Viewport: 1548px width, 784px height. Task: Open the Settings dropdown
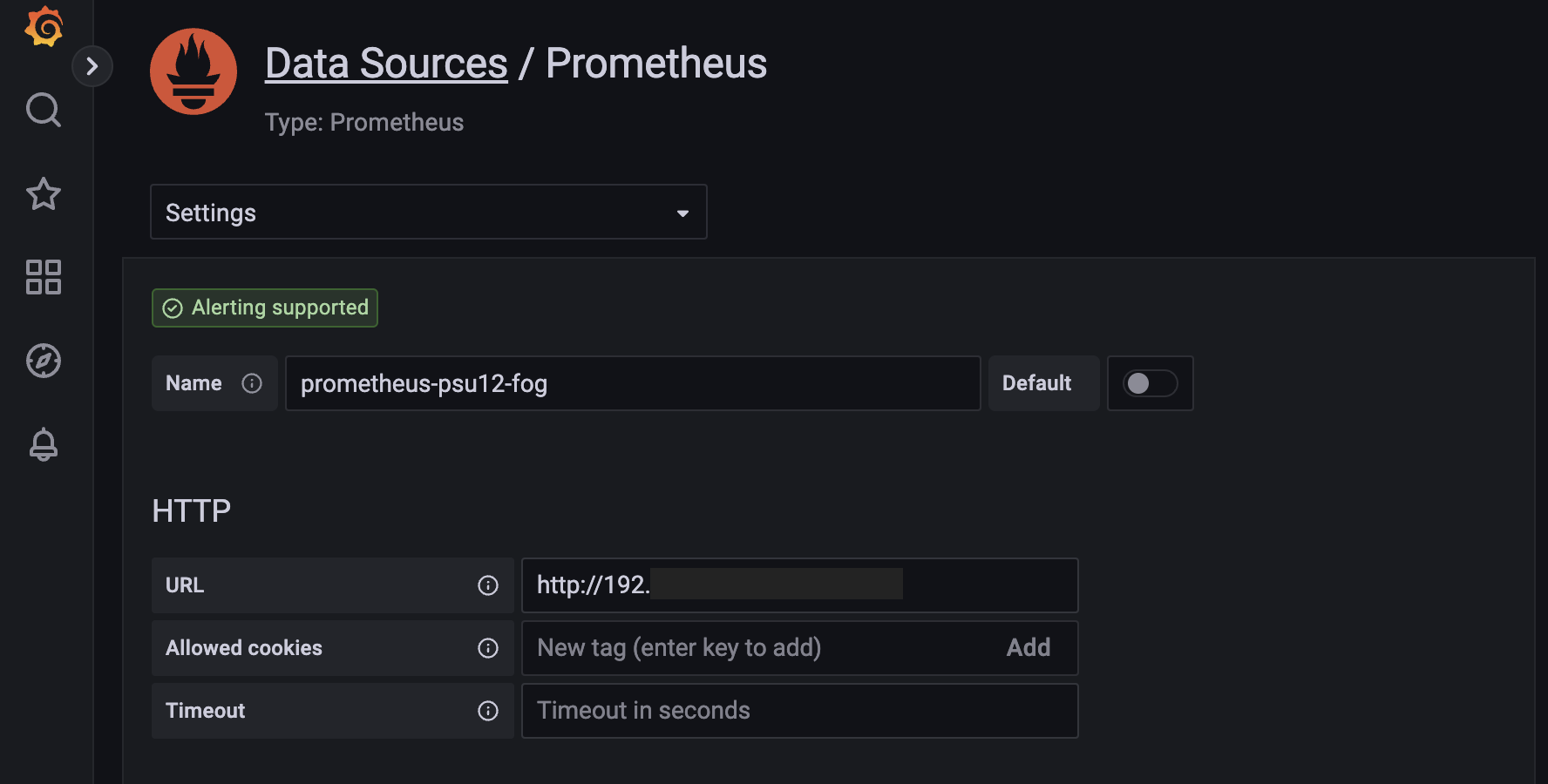coord(428,212)
